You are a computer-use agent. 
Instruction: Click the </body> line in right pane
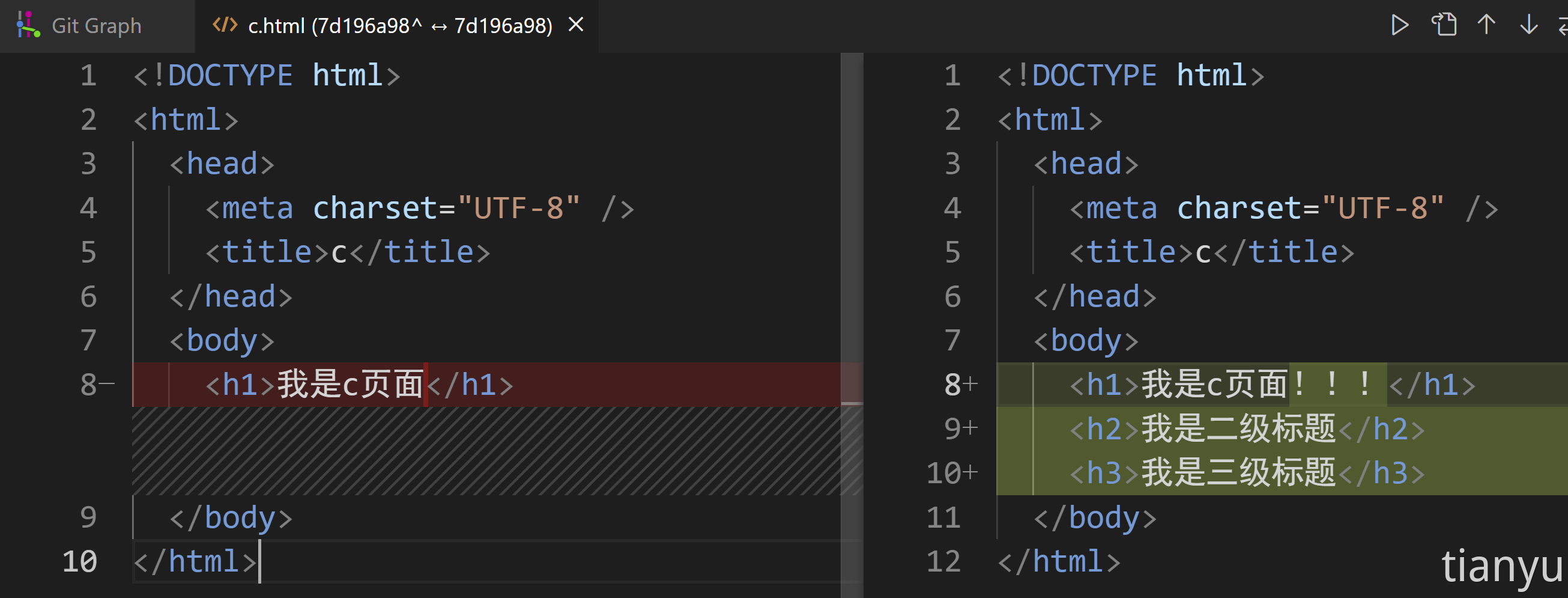tap(1095, 518)
